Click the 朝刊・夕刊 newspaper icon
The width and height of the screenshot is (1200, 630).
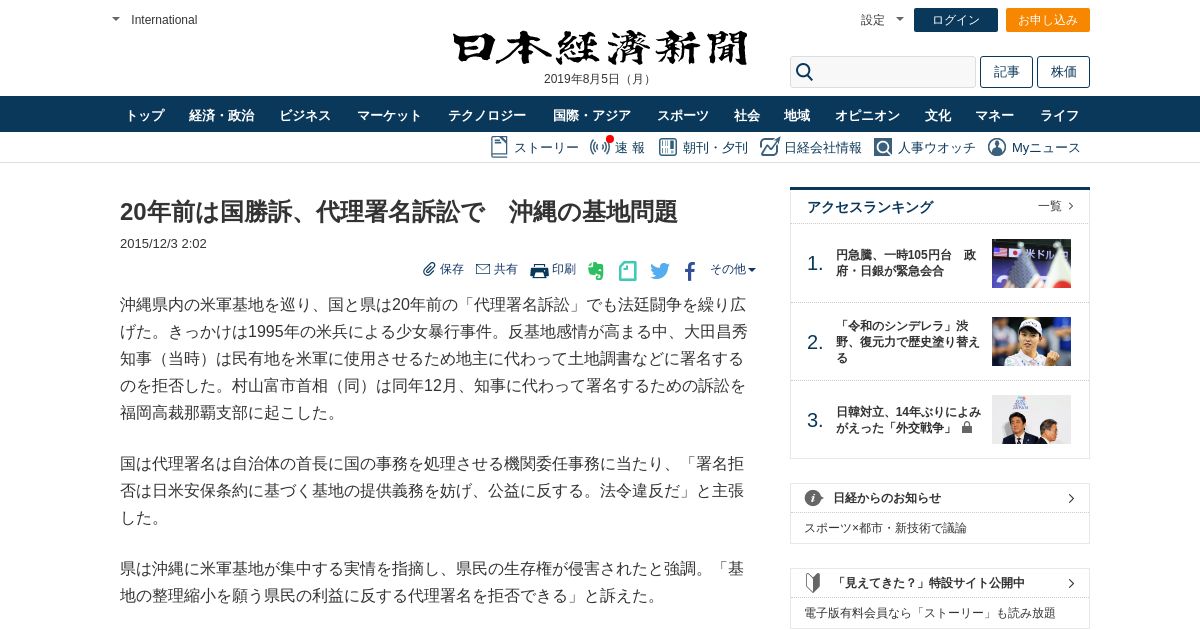668,147
